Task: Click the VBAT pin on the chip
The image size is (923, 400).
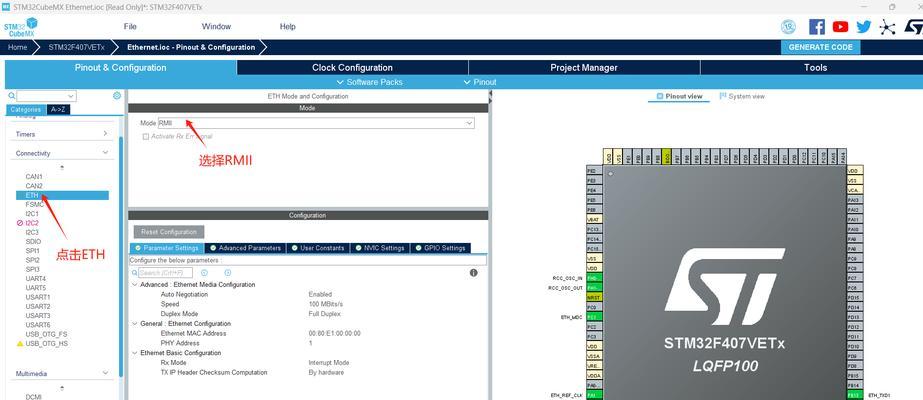Action: 595,219
